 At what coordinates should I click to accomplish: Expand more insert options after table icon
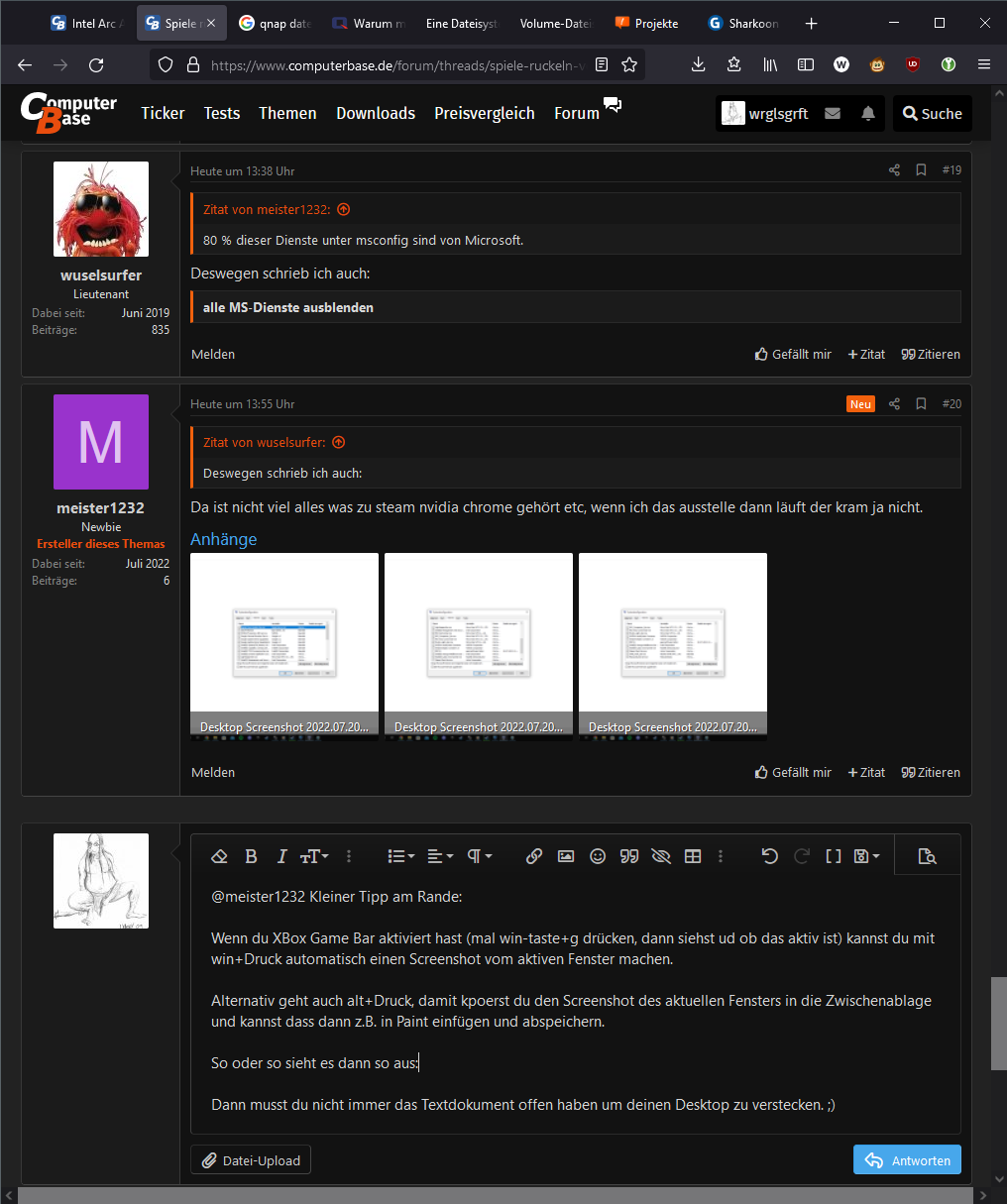click(721, 856)
